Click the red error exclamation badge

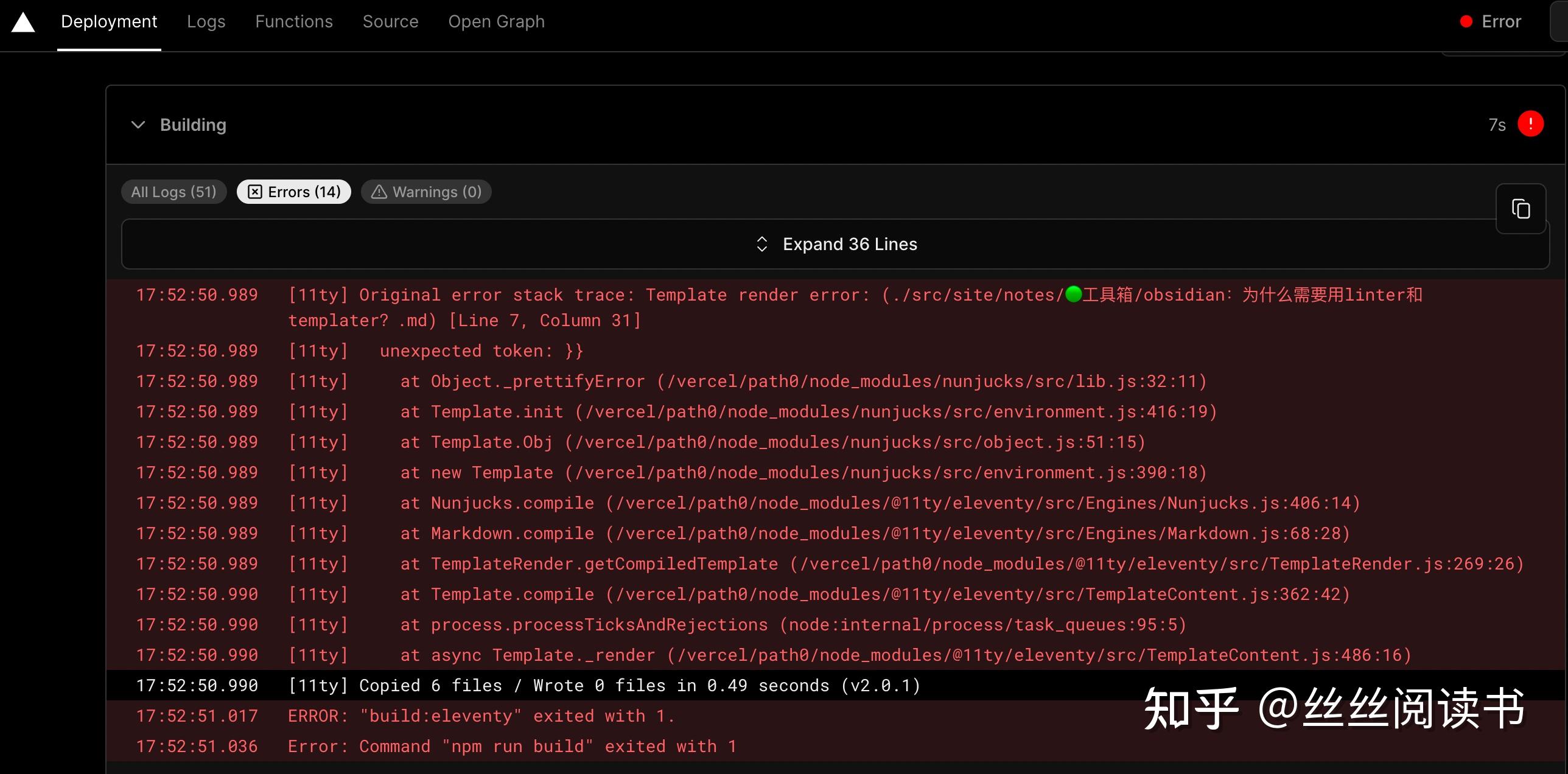tap(1530, 124)
